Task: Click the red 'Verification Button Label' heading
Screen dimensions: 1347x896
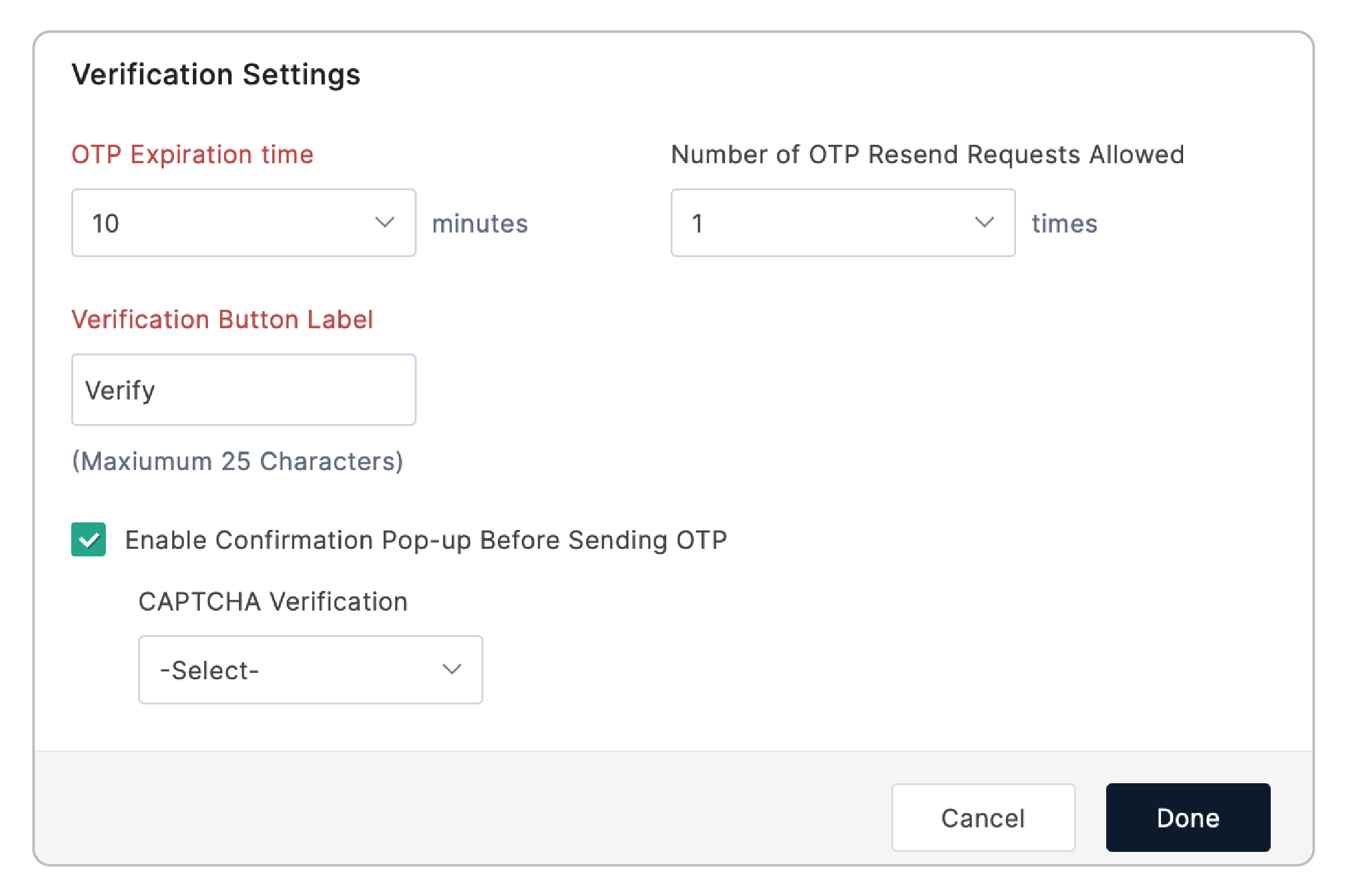Action: tap(222, 319)
